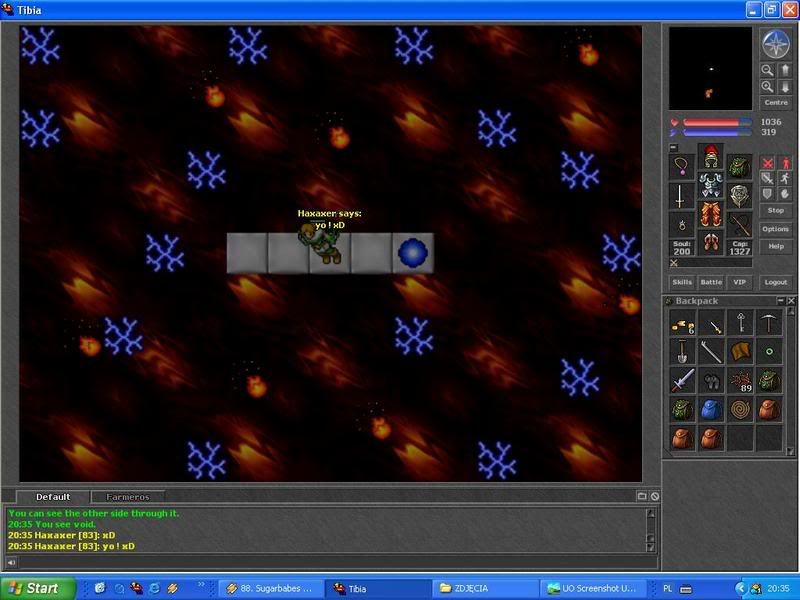Click the Logout button
800x600 pixels.
pyautogui.click(x=776, y=282)
